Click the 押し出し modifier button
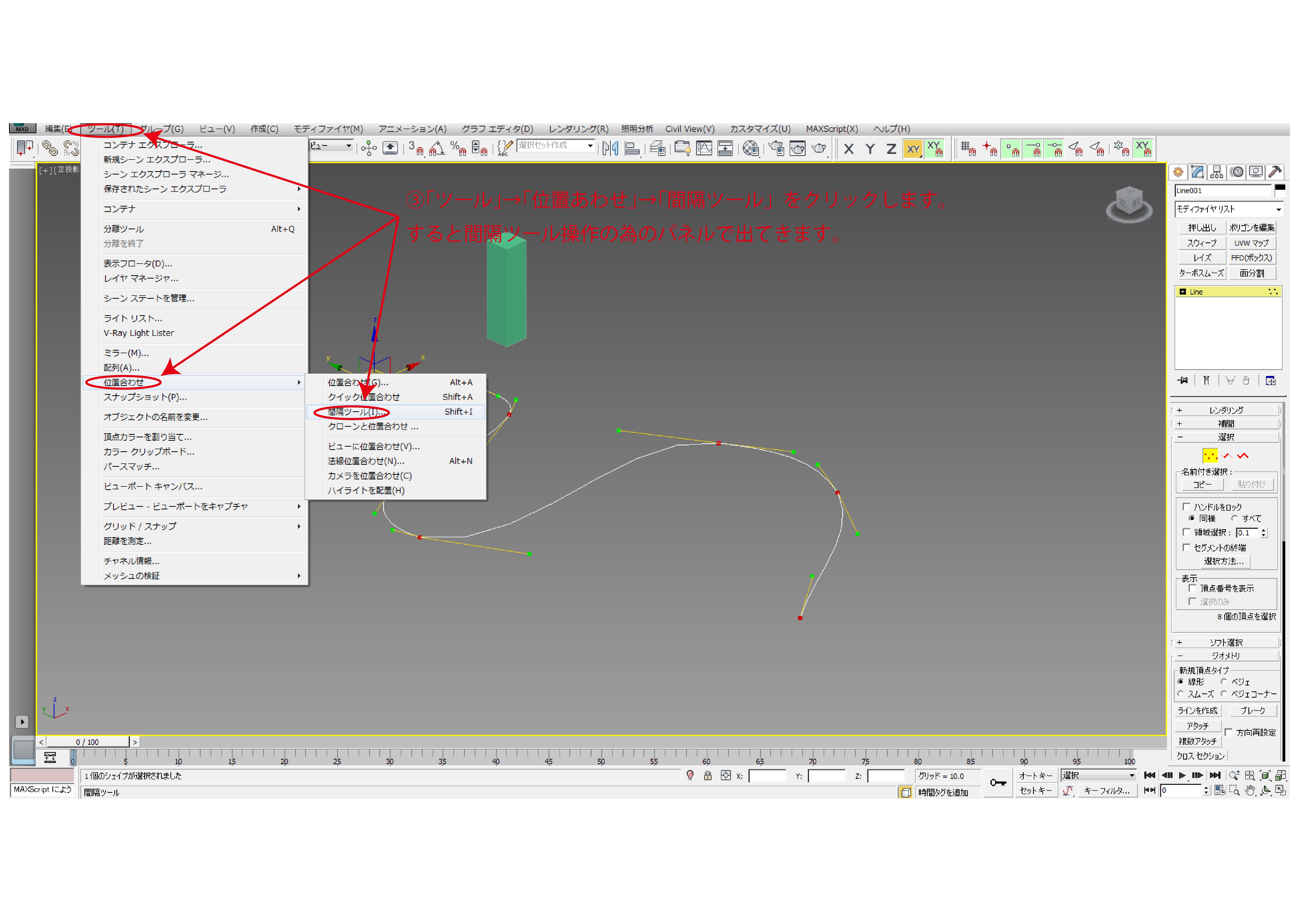Image resolution: width=1299 pixels, height=924 pixels. 1202,228
